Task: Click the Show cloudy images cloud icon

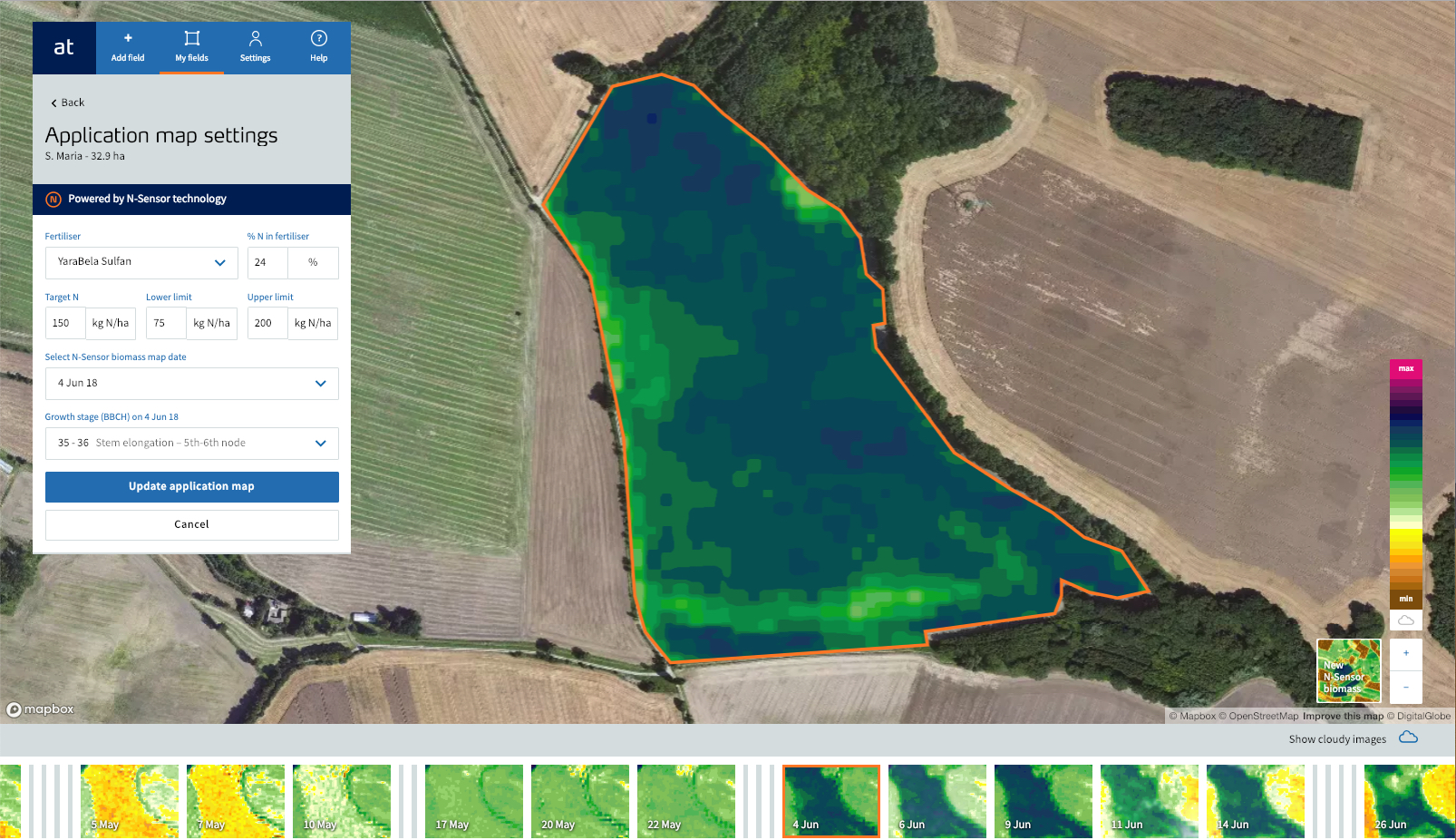Action: pos(1407,738)
